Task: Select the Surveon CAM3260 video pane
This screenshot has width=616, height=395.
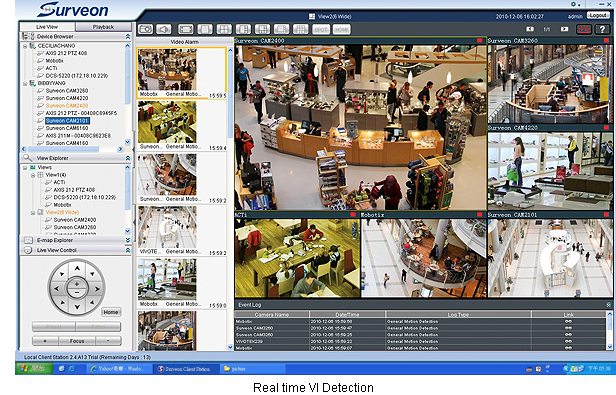Action: 550,84
